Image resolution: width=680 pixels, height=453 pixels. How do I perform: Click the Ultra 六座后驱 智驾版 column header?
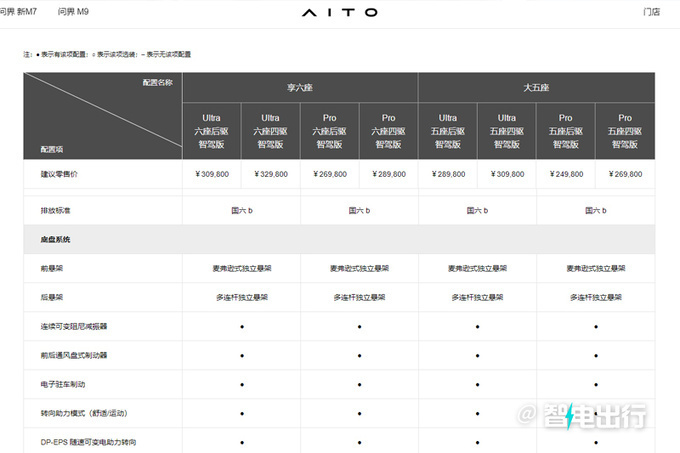coord(212,131)
